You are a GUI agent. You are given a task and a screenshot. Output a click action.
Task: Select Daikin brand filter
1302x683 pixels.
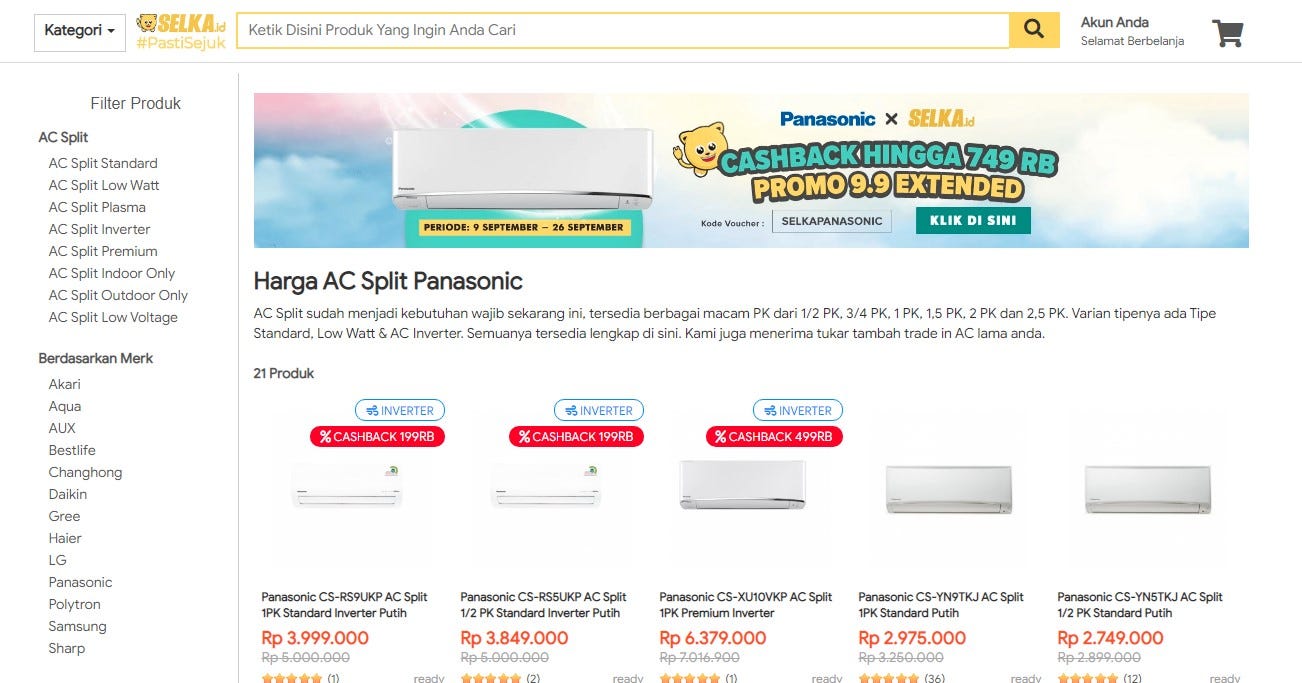tap(68, 494)
